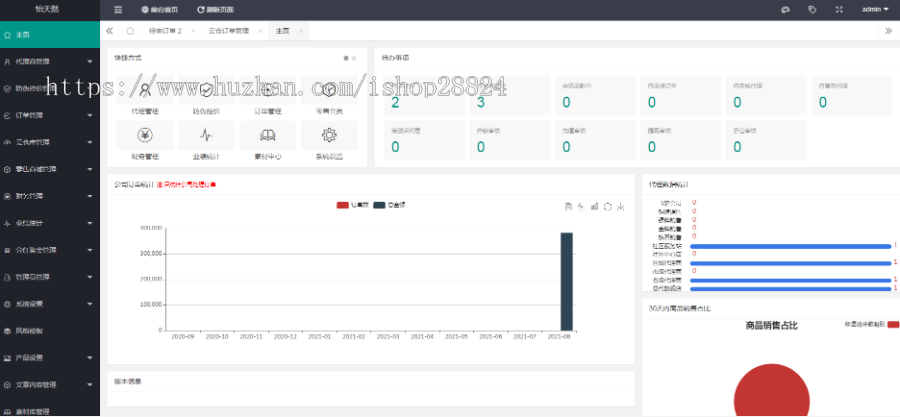
Task: Click the 300,000 y-axis value
Action: (x=151, y=254)
